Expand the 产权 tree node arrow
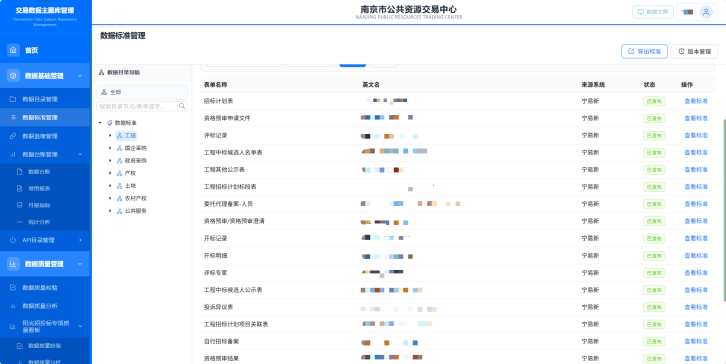Screen dimensions: 726x364 click(110, 173)
